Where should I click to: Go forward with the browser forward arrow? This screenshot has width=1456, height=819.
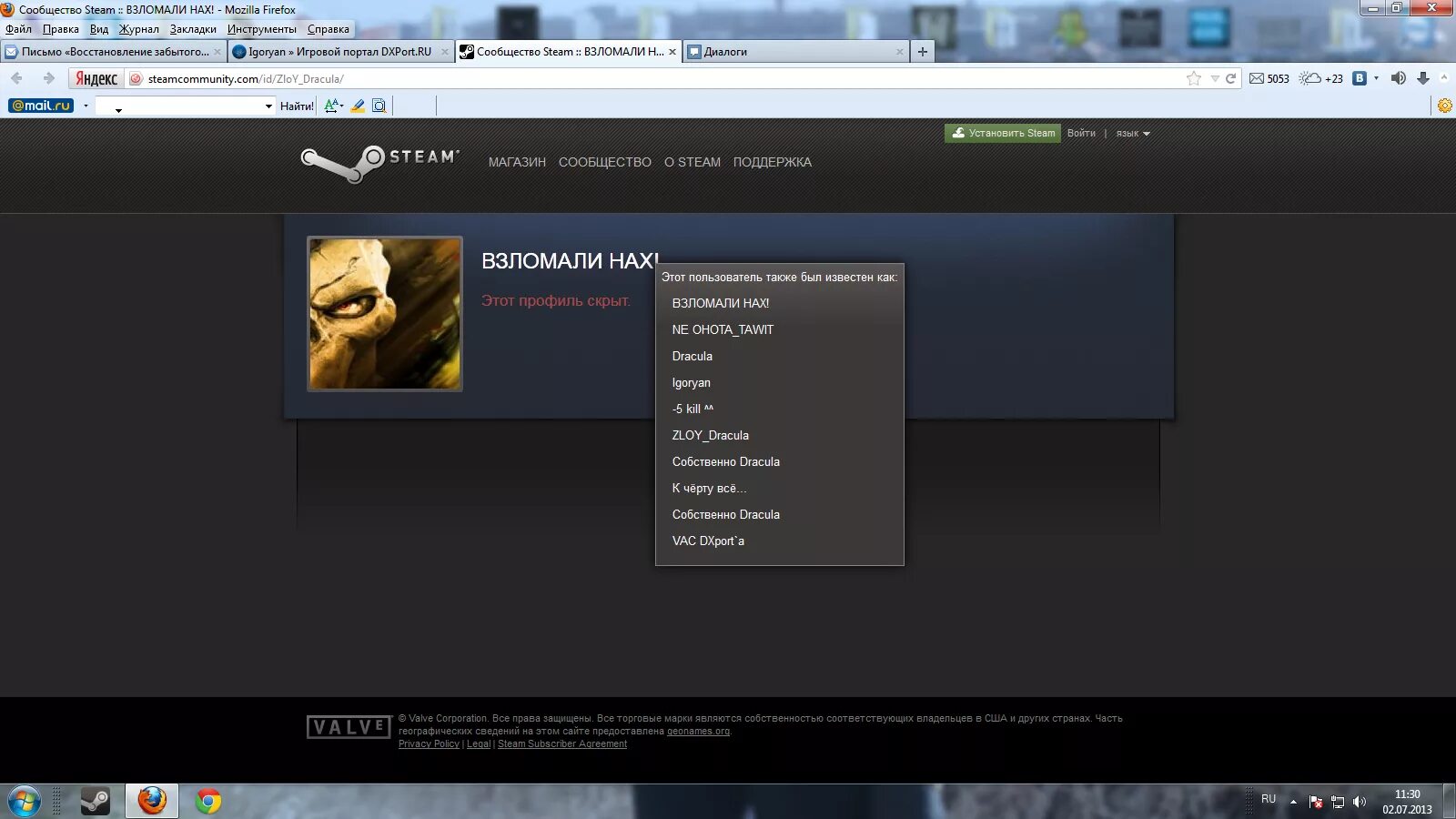(48, 78)
